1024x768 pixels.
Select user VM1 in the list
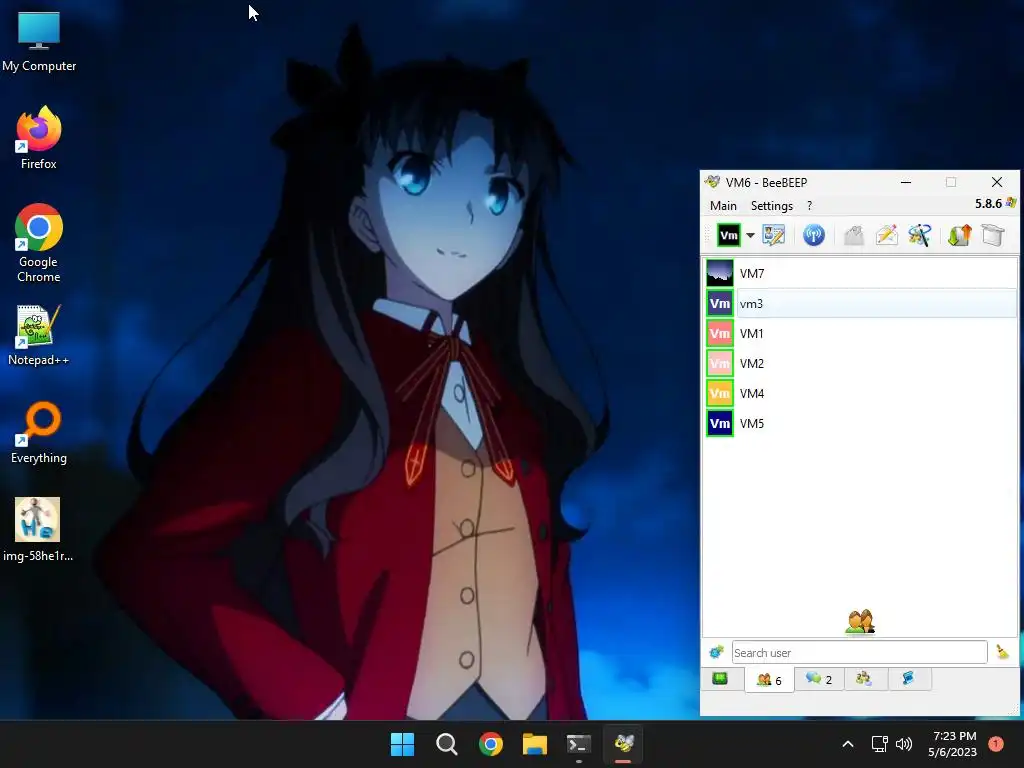pyautogui.click(x=860, y=334)
